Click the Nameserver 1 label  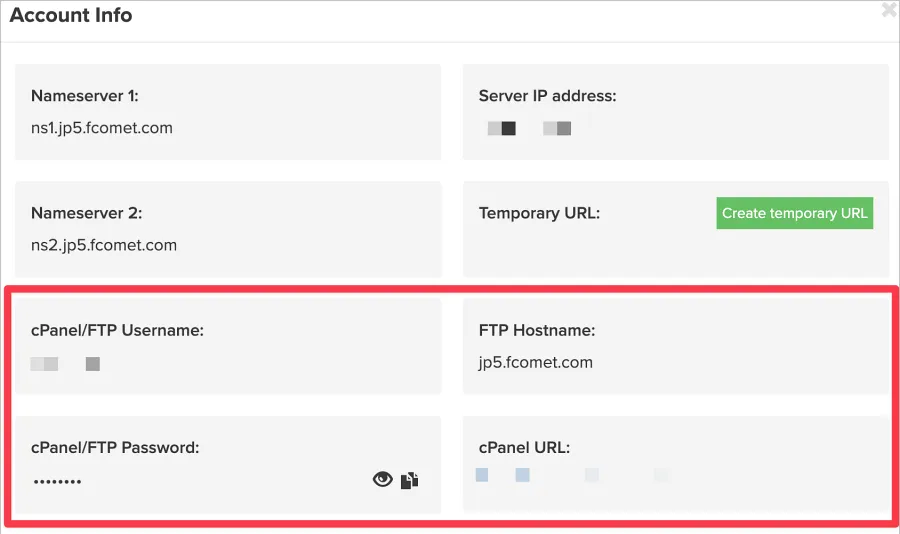coord(85,96)
